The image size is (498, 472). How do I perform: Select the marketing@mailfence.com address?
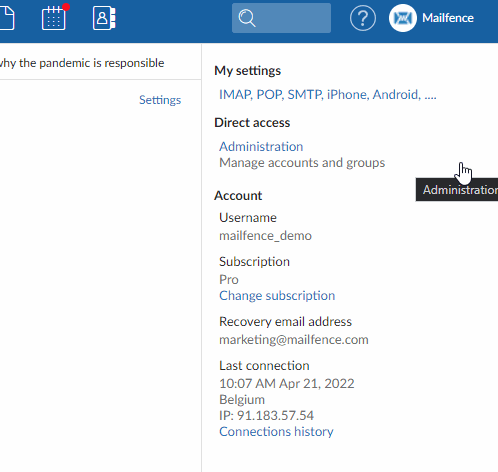(x=294, y=340)
